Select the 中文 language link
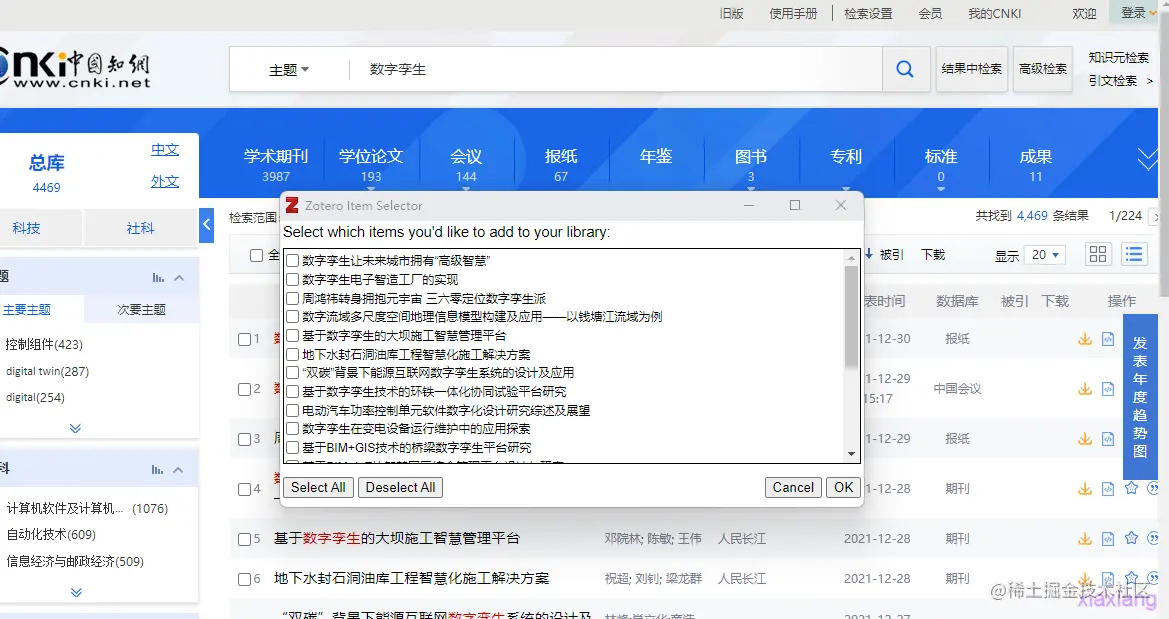Image resolution: width=1169 pixels, height=619 pixels. click(x=165, y=149)
